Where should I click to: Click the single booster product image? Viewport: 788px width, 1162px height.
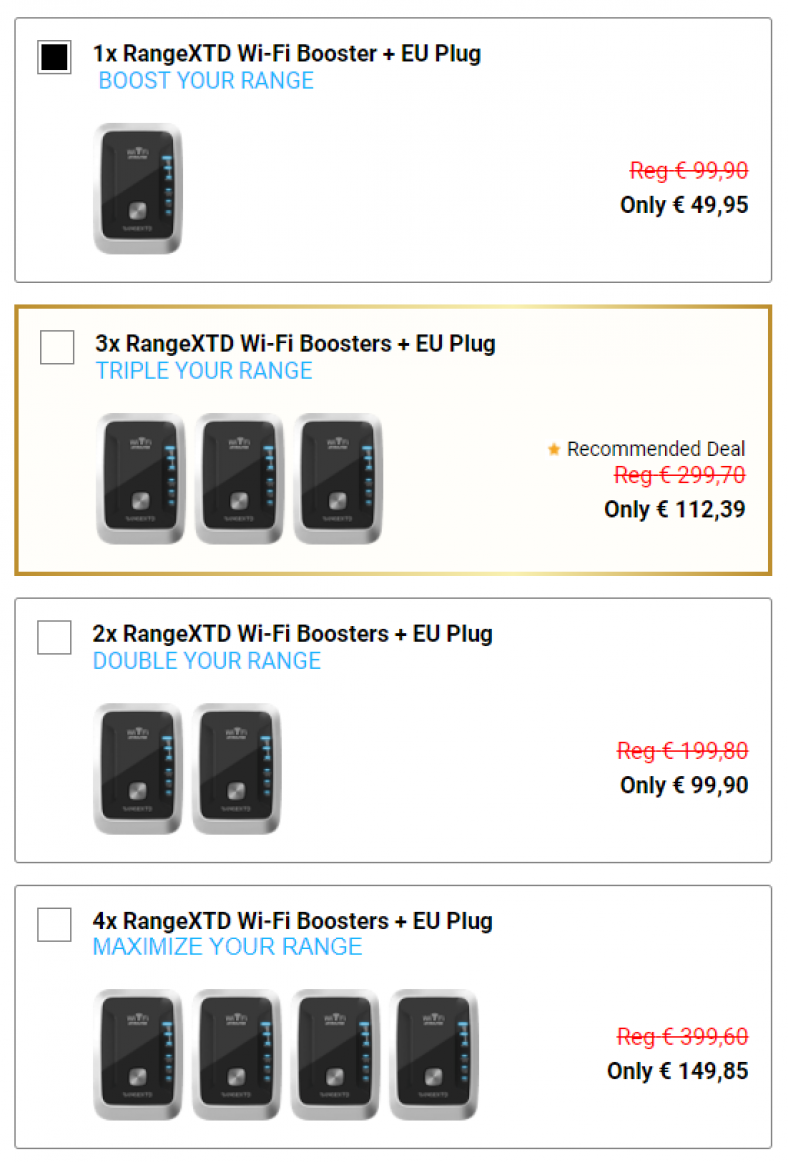pos(138,188)
